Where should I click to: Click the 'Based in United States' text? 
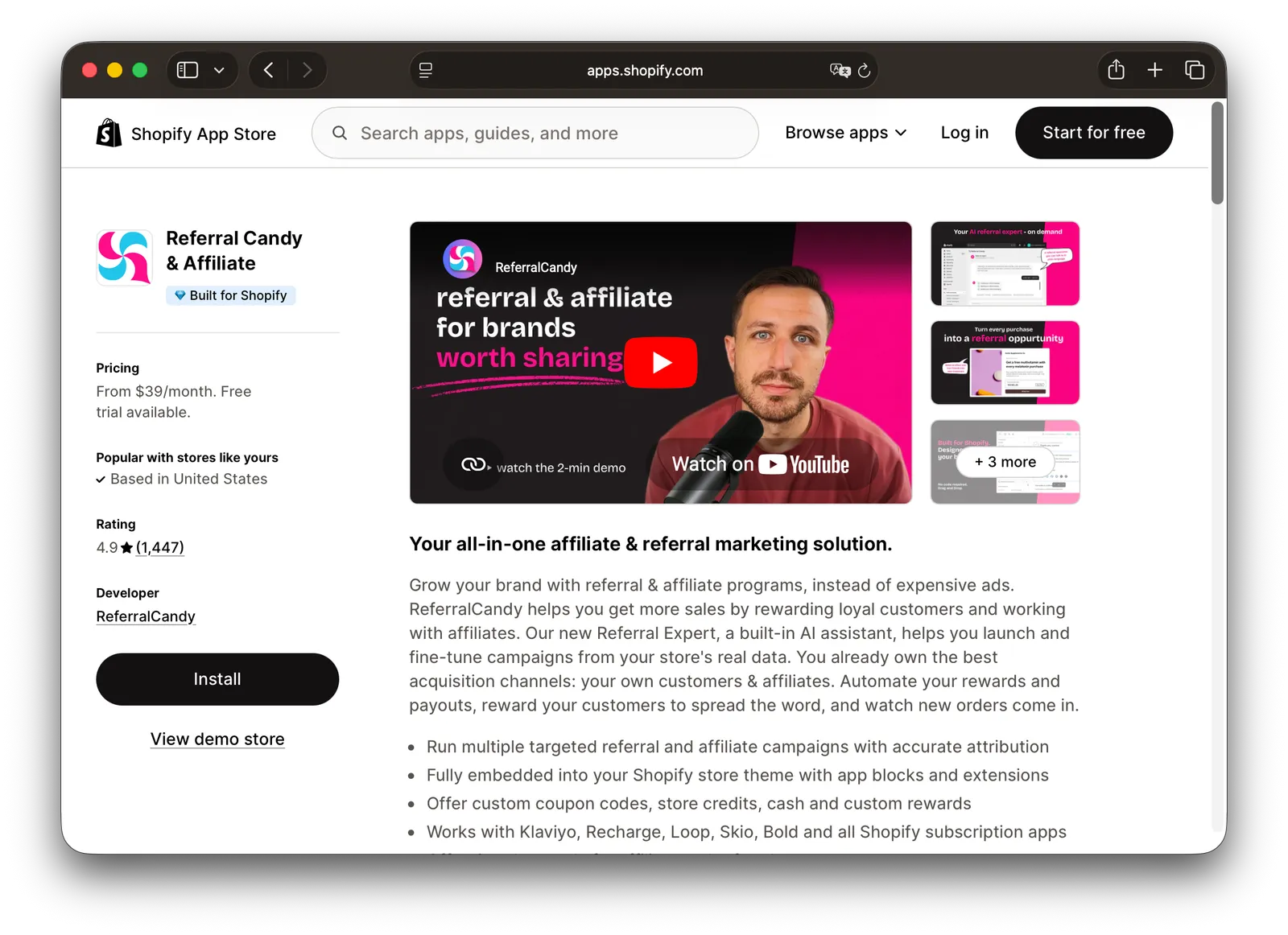coord(188,479)
